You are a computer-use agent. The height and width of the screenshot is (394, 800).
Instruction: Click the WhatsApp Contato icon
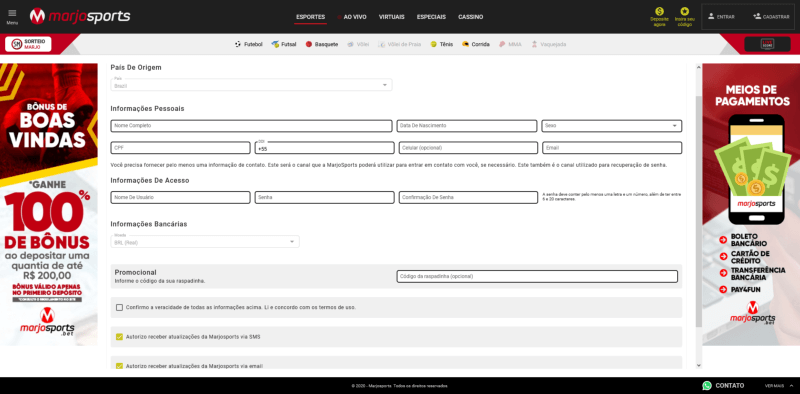pyautogui.click(x=707, y=386)
